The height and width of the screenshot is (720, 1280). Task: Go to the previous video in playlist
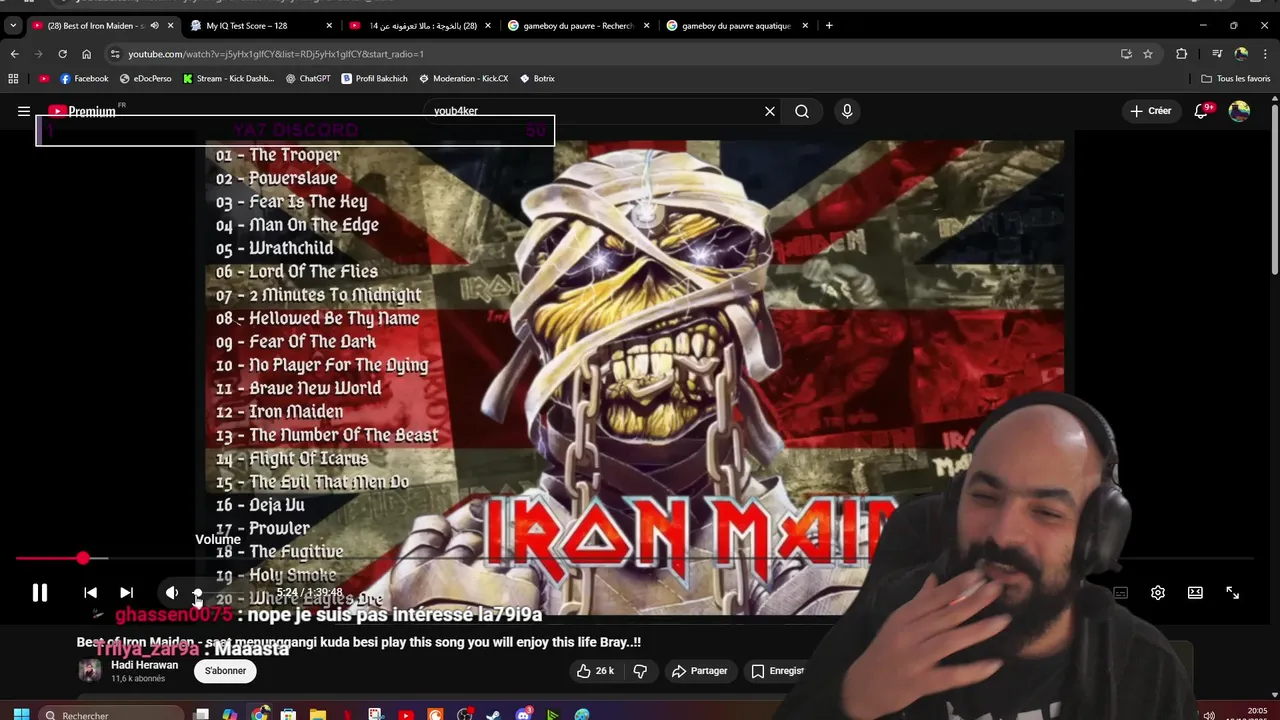tap(90, 593)
